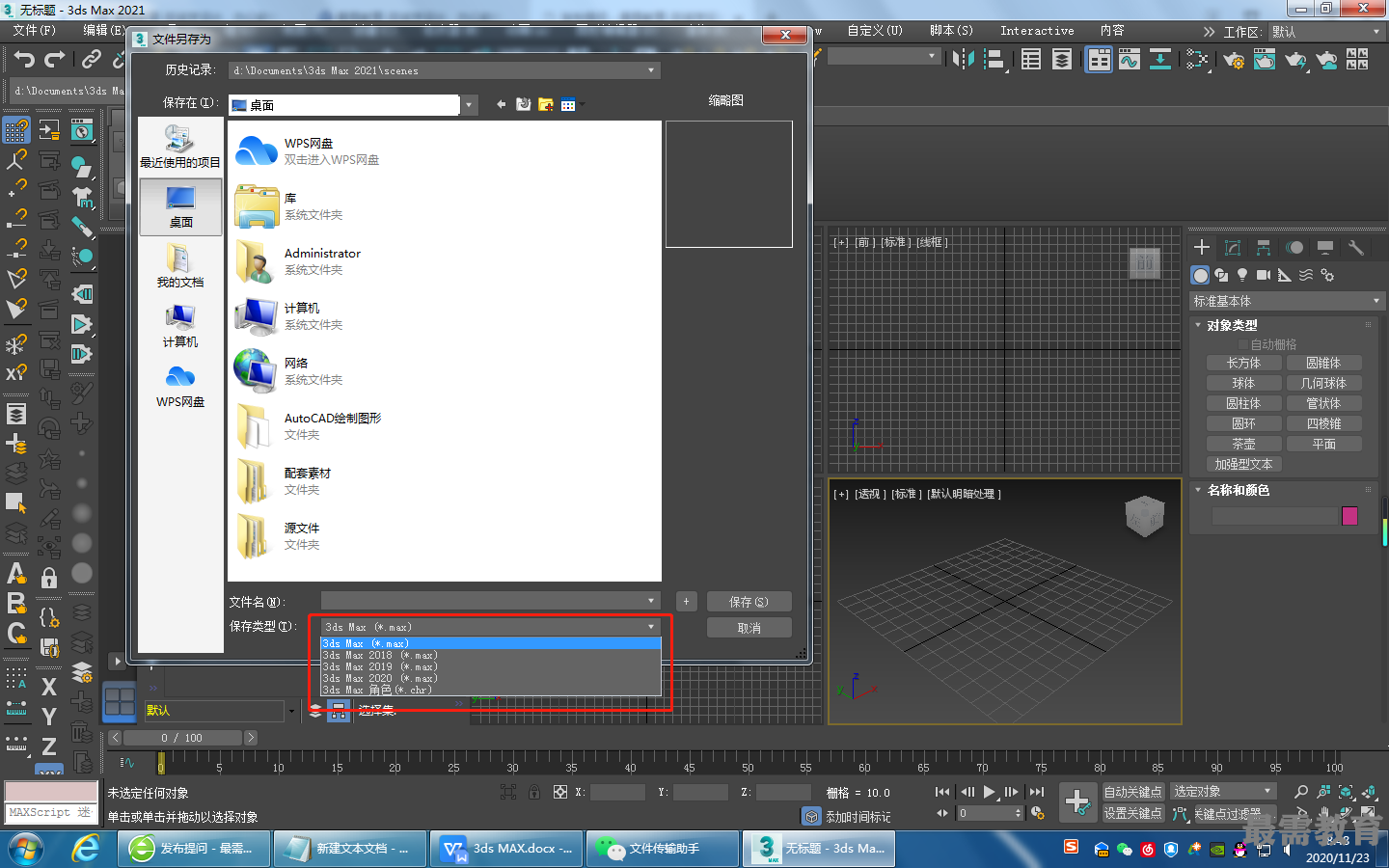1389x868 pixels.
Task: Open the 内容 menu
Action: [x=1112, y=31]
